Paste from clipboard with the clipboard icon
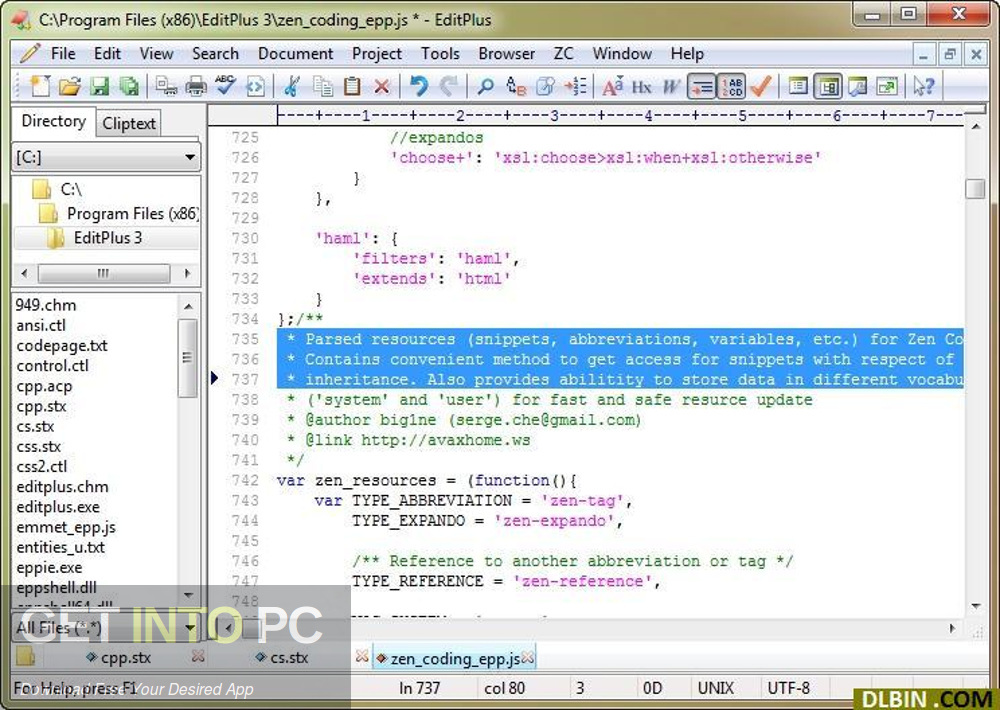1000x710 pixels. coord(352,86)
